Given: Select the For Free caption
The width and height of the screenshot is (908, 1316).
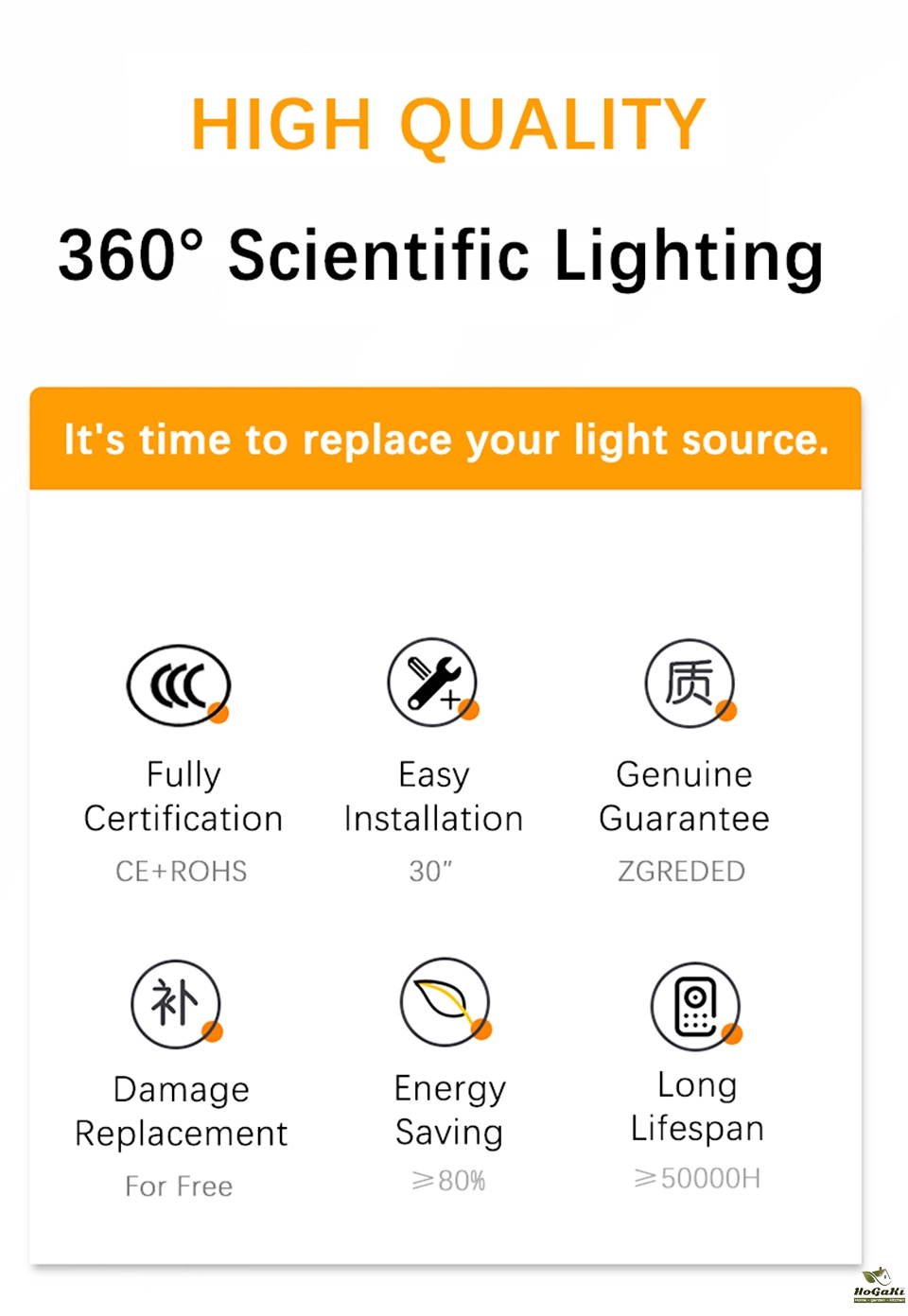Looking at the screenshot, I should coord(179,1186).
